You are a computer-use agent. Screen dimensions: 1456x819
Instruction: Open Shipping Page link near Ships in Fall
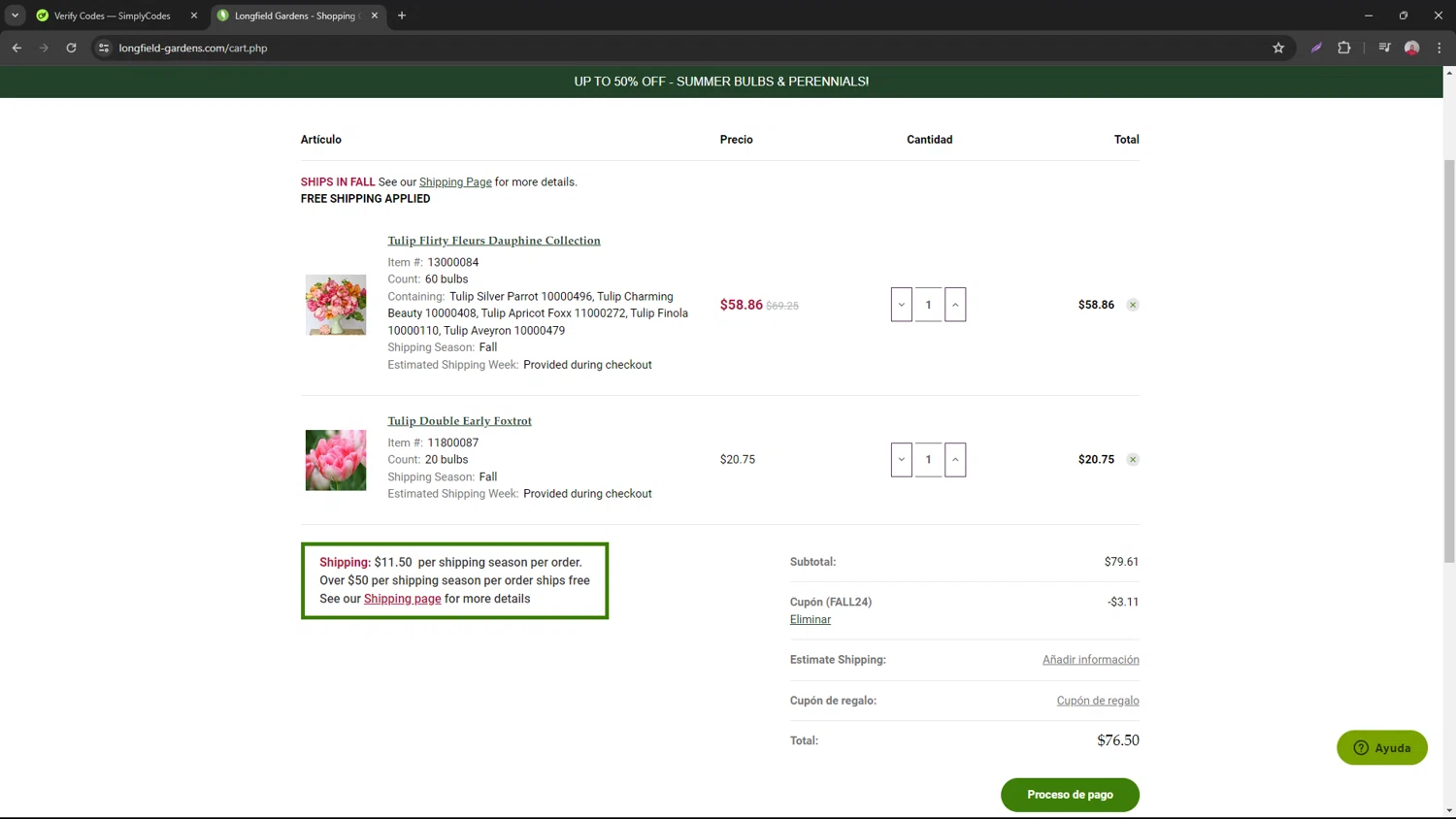(455, 182)
